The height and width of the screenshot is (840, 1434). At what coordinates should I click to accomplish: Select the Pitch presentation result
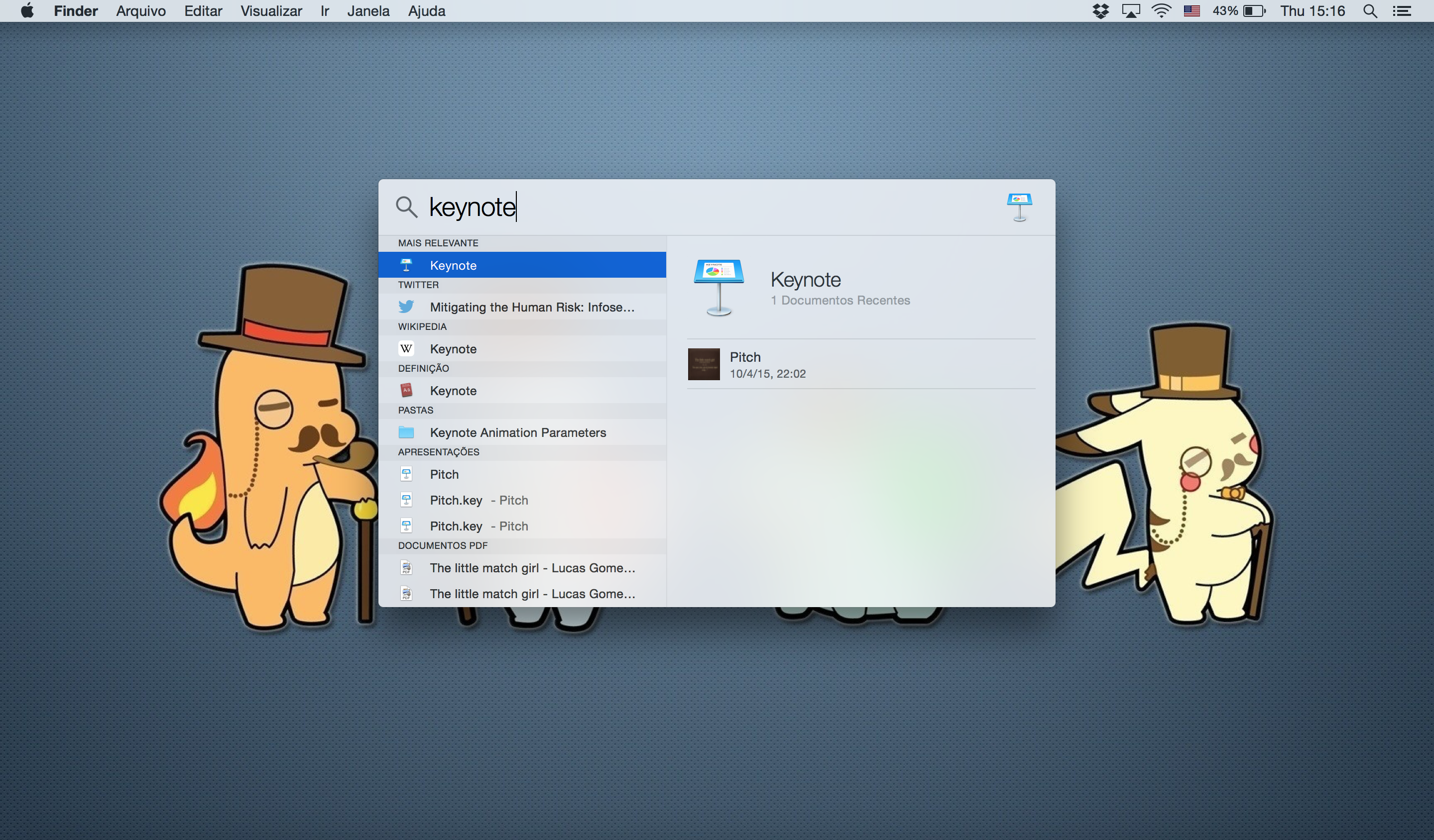pos(522,474)
